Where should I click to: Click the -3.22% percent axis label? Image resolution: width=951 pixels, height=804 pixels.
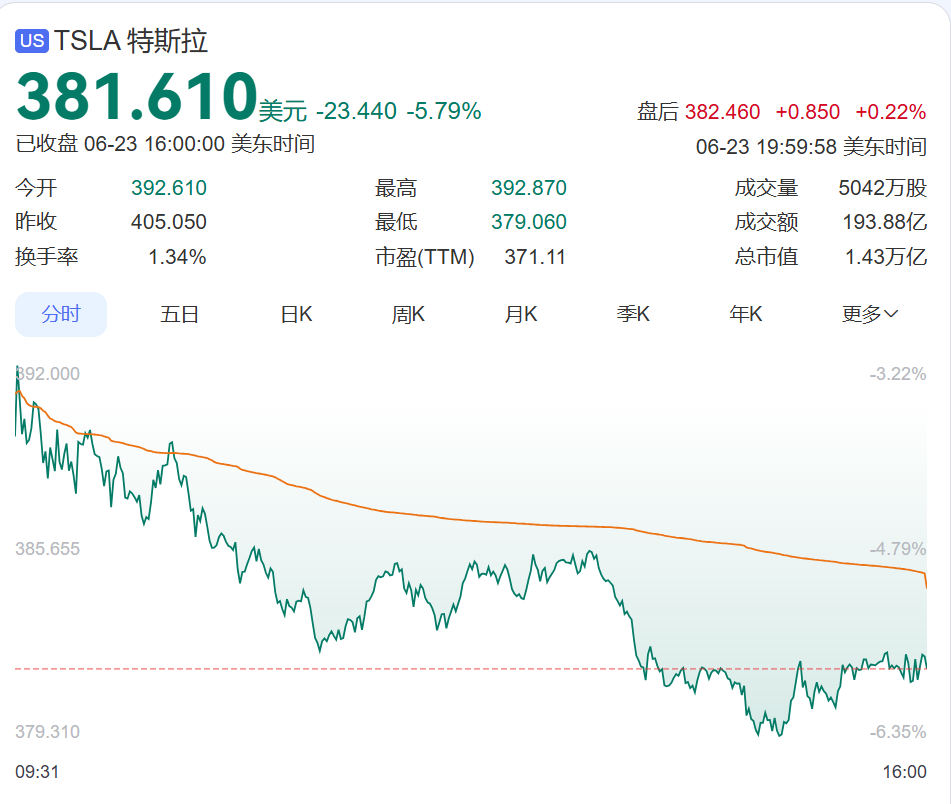898,374
